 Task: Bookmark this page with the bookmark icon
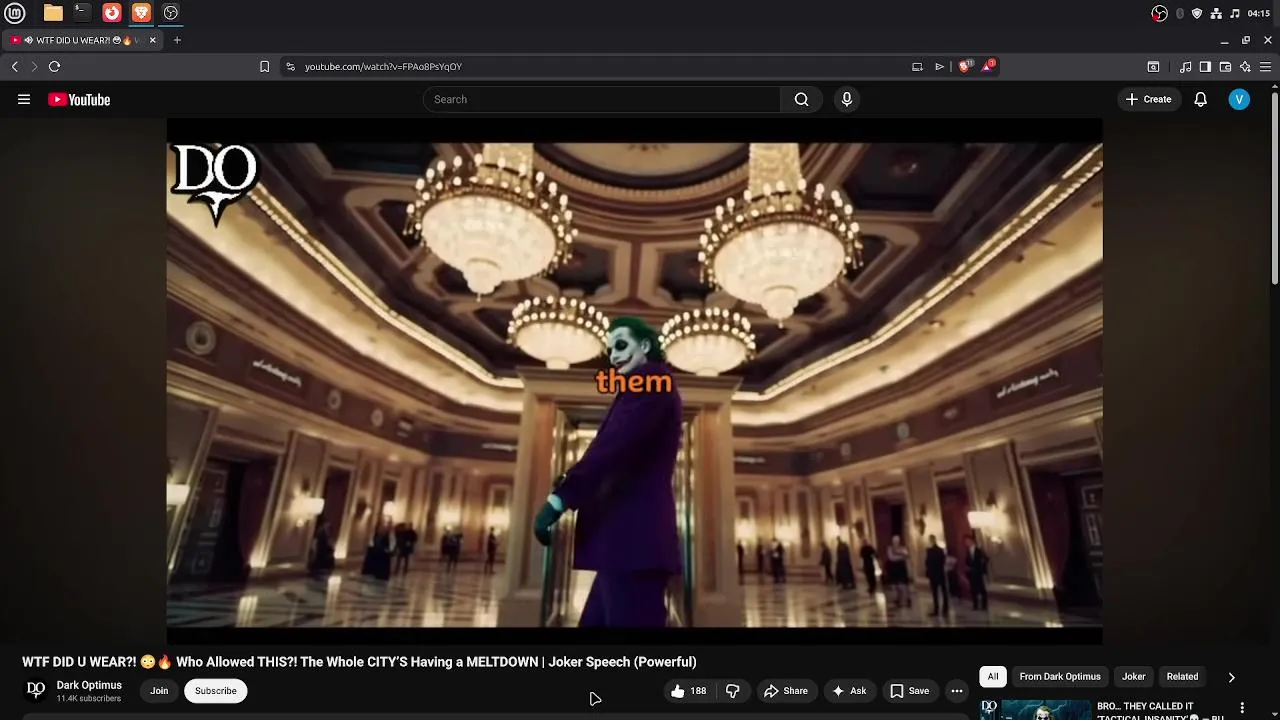(x=264, y=66)
